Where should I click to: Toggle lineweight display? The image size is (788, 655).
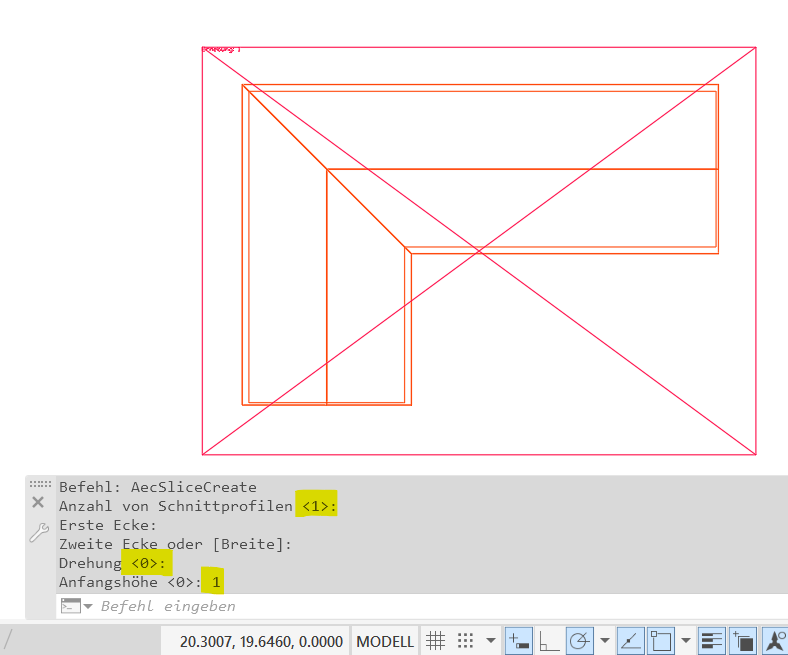712,641
